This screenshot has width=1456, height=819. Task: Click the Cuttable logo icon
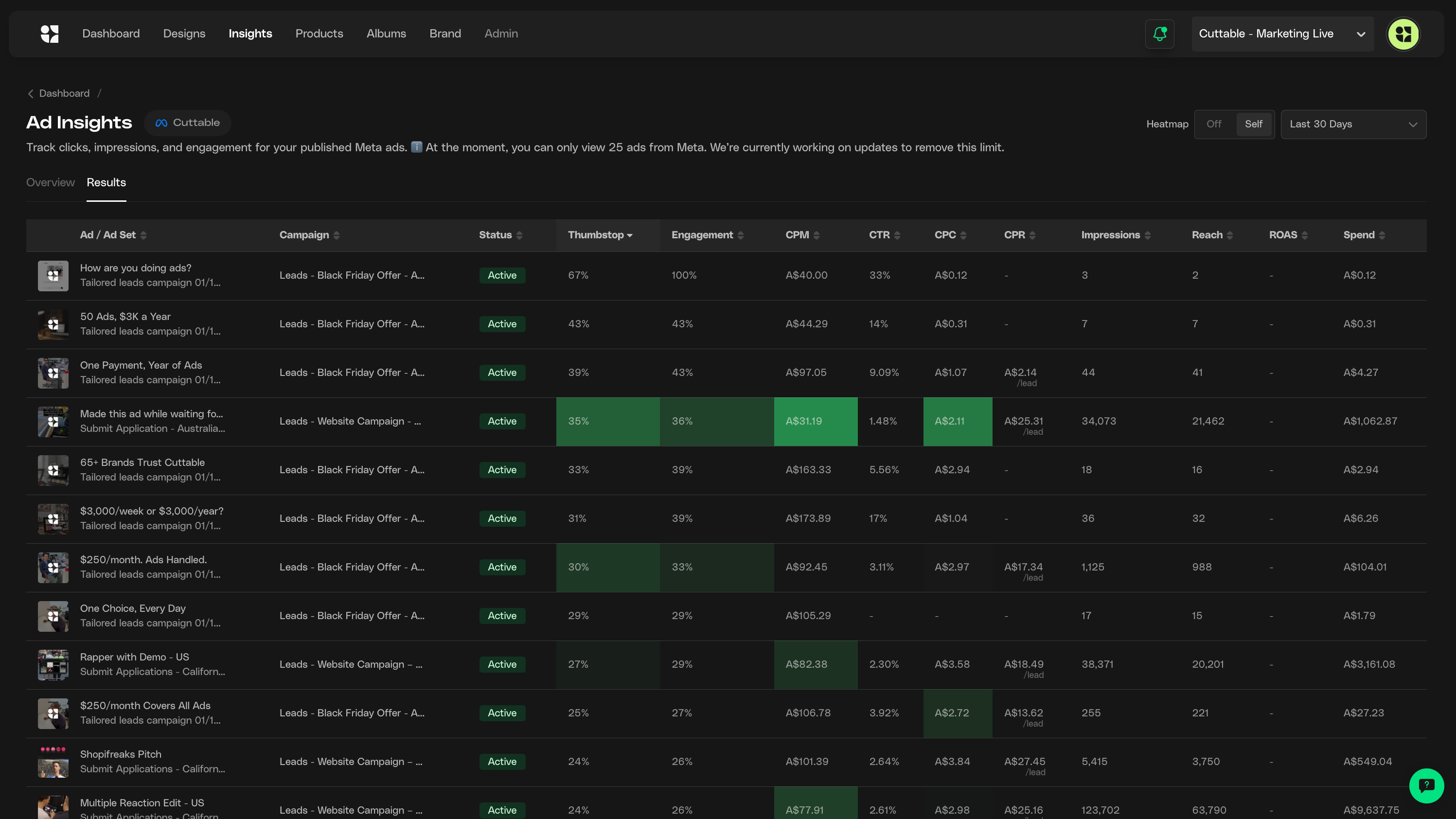49,34
